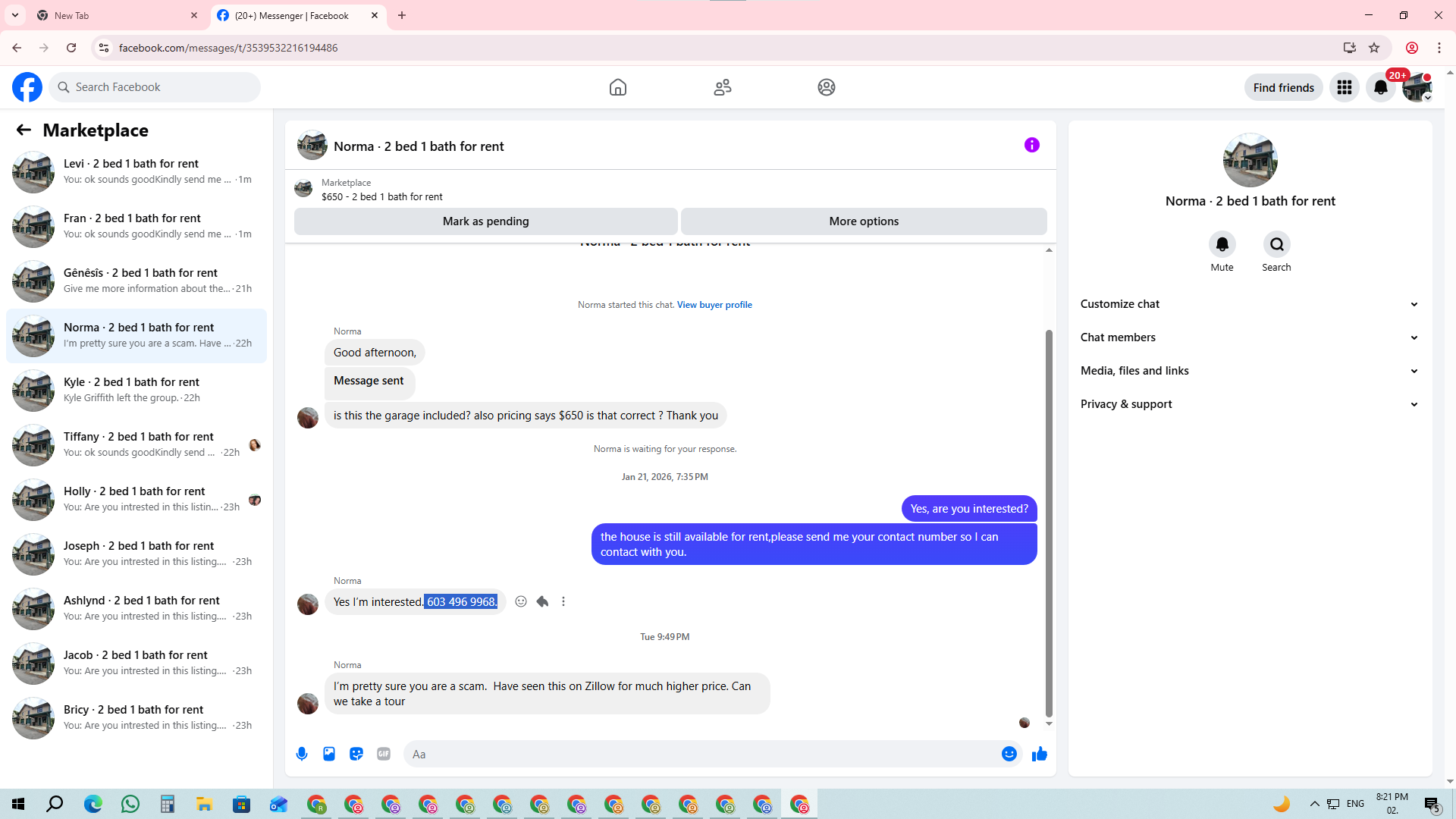Viewport: 1456px width, 819px height.
Task: Open the purple conversation information icon
Action: 1031,145
